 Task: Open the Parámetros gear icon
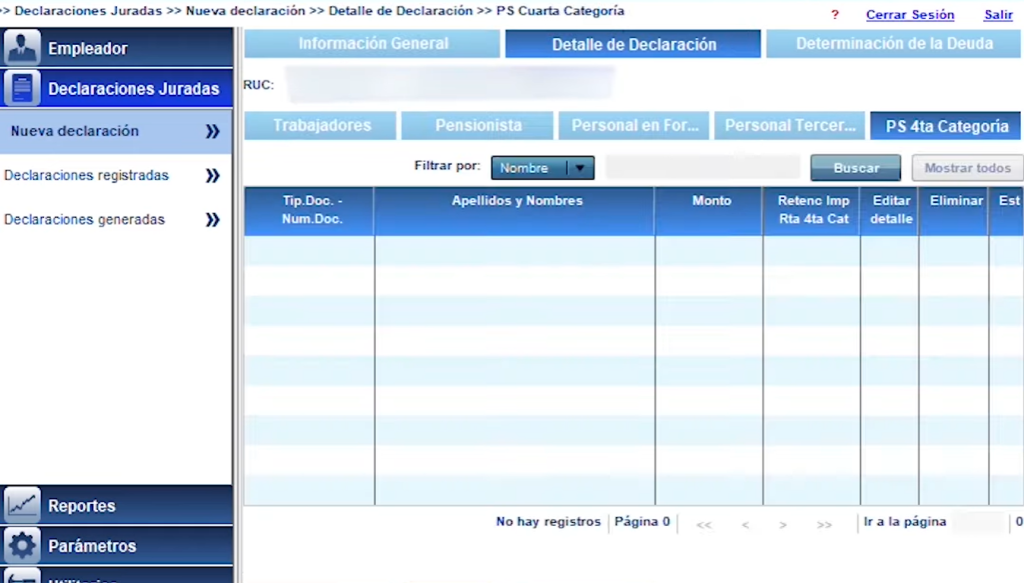click(x=22, y=546)
